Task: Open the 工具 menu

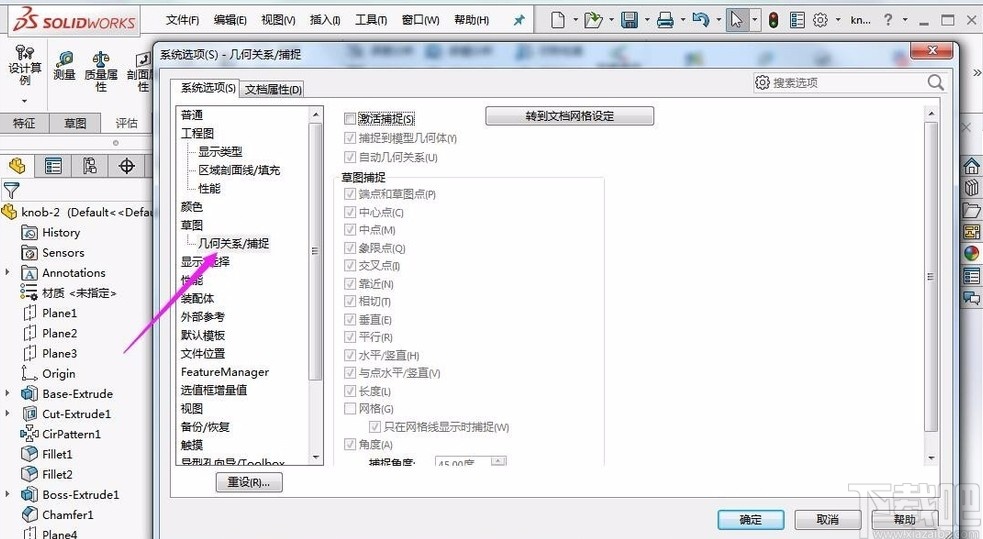Action: (371, 20)
